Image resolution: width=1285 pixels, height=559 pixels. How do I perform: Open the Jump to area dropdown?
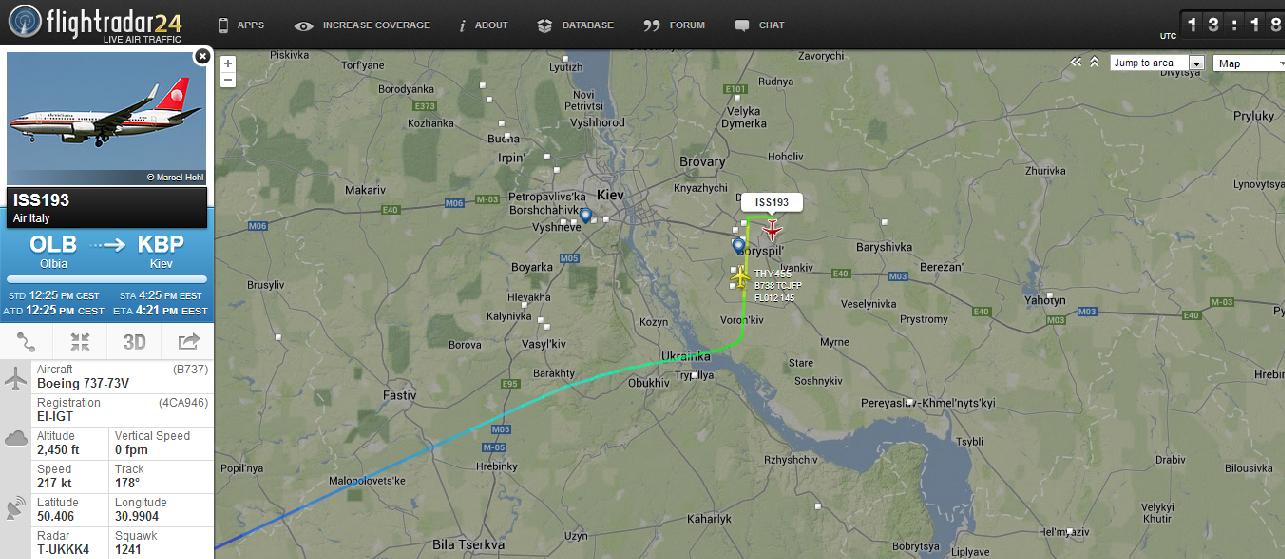click(x=1156, y=63)
